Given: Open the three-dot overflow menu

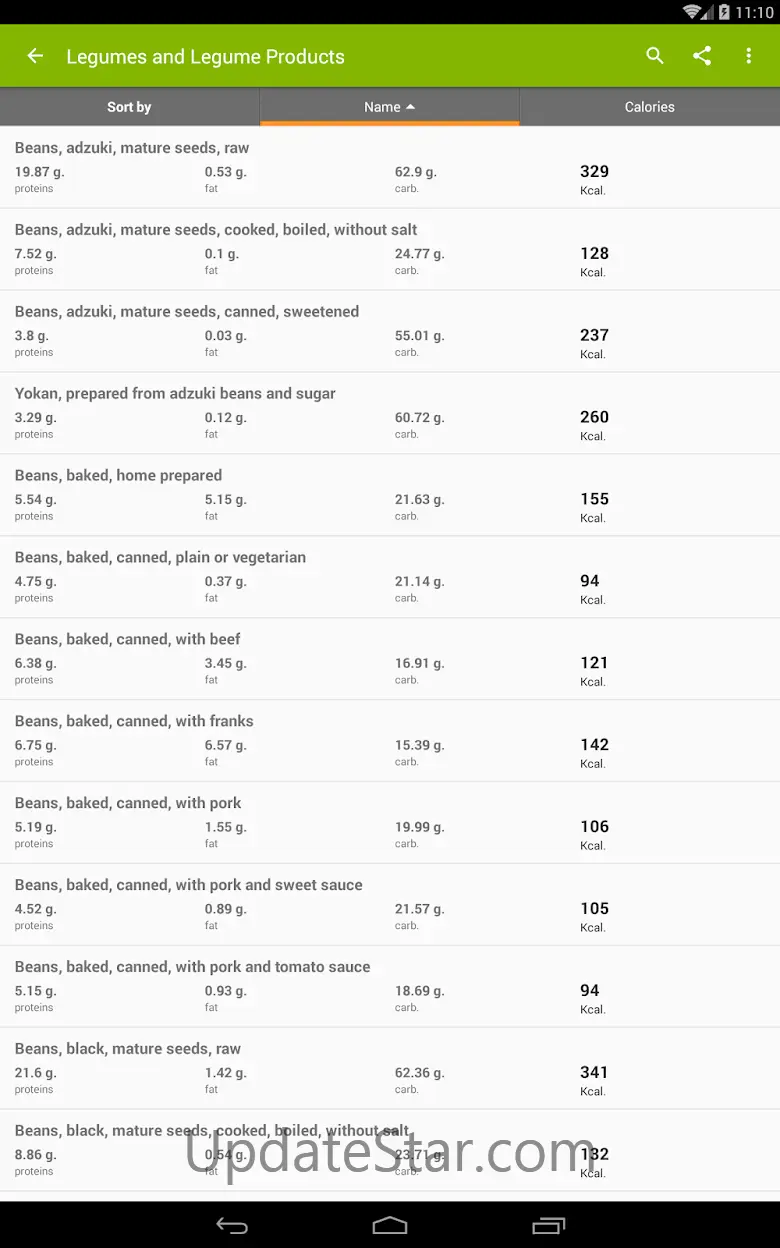Looking at the screenshot, I should (748, 56).
